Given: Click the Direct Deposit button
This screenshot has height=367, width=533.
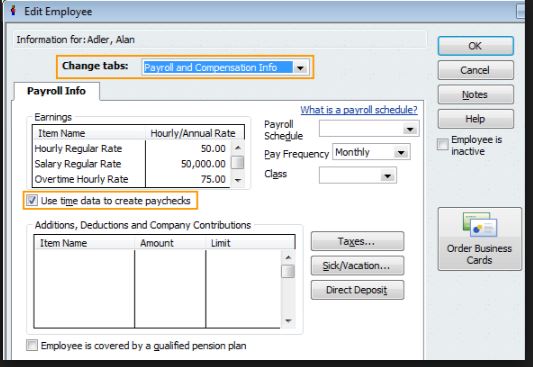Looking at the screenshot, I should (357, 290).
